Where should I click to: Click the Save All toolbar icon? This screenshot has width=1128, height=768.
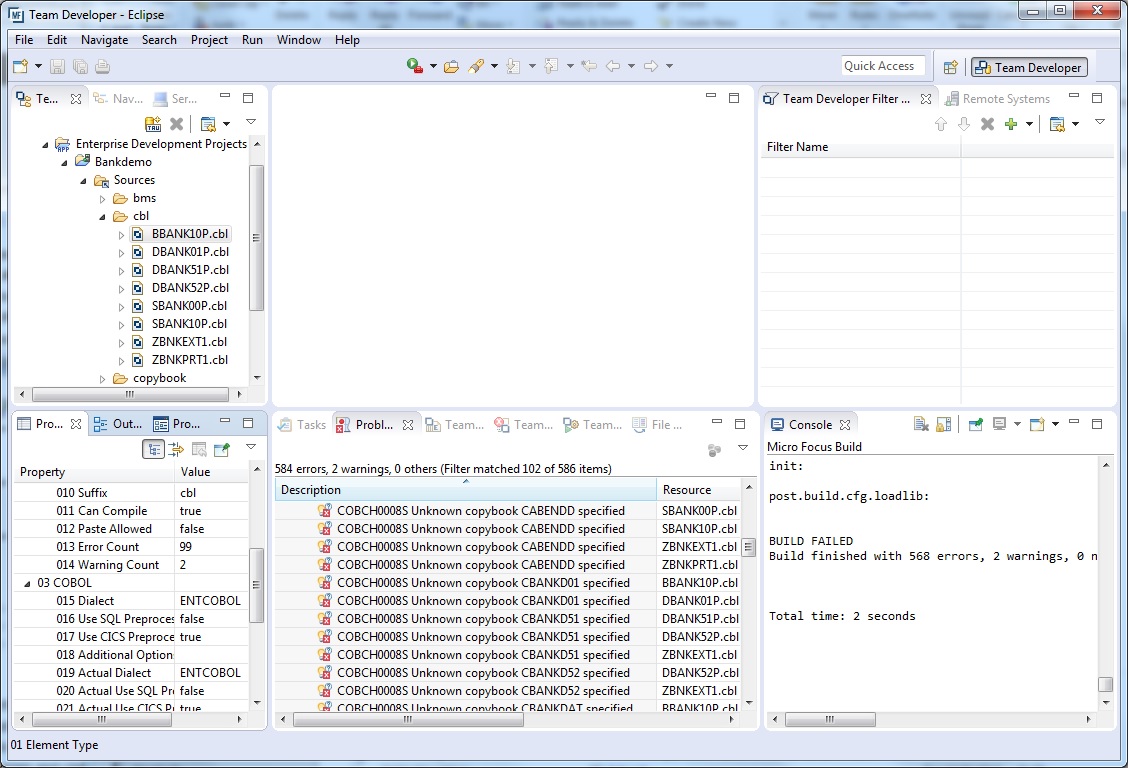(80, 67)
